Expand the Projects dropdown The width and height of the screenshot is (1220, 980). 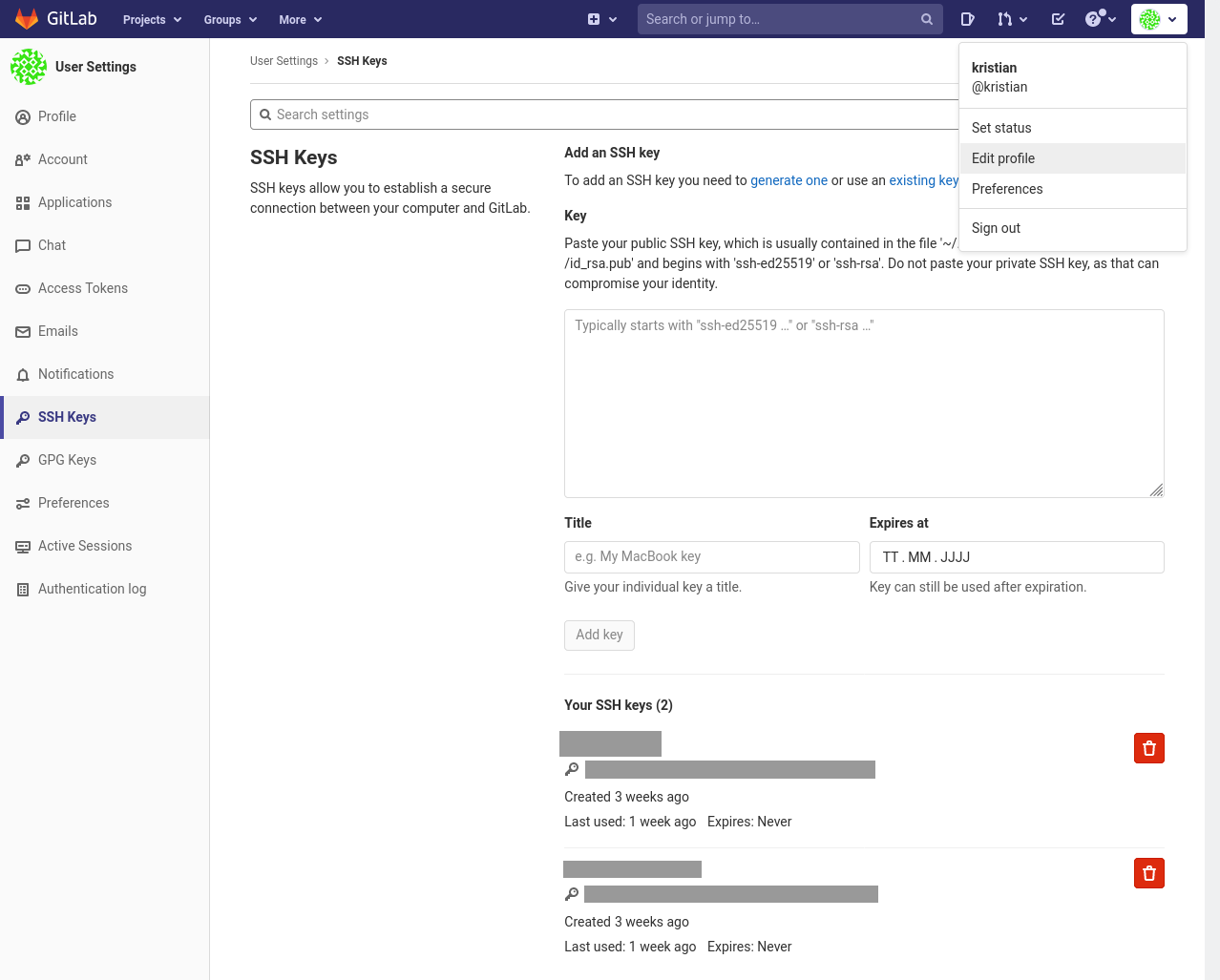point(152,19)
